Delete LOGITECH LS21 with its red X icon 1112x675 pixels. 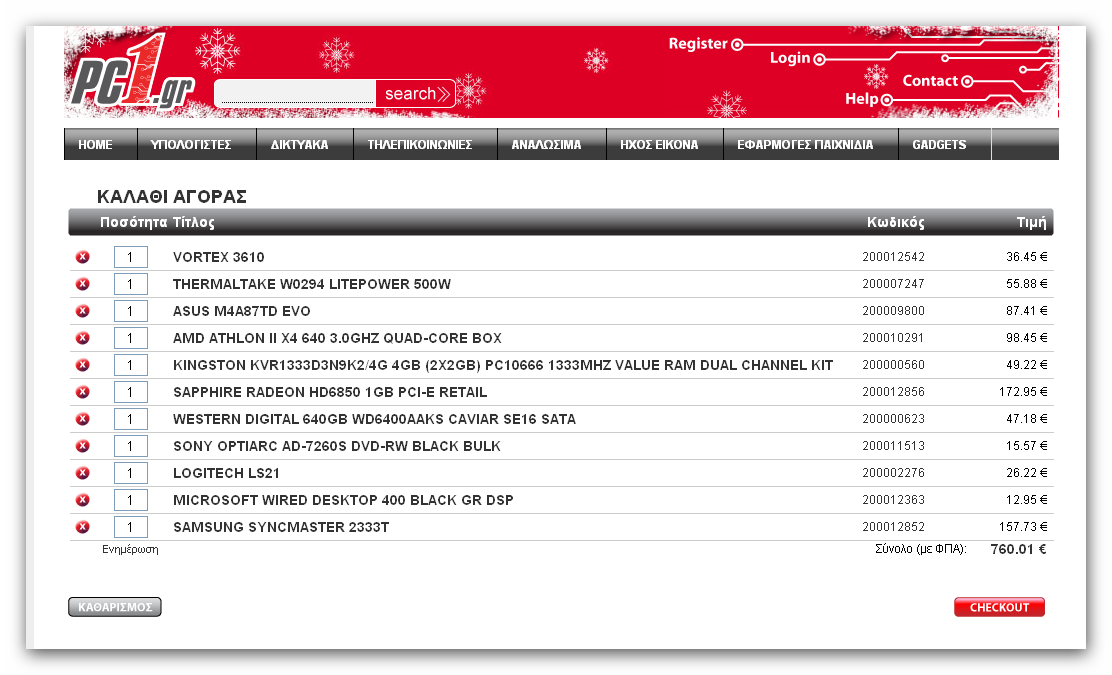pos(83,472)
